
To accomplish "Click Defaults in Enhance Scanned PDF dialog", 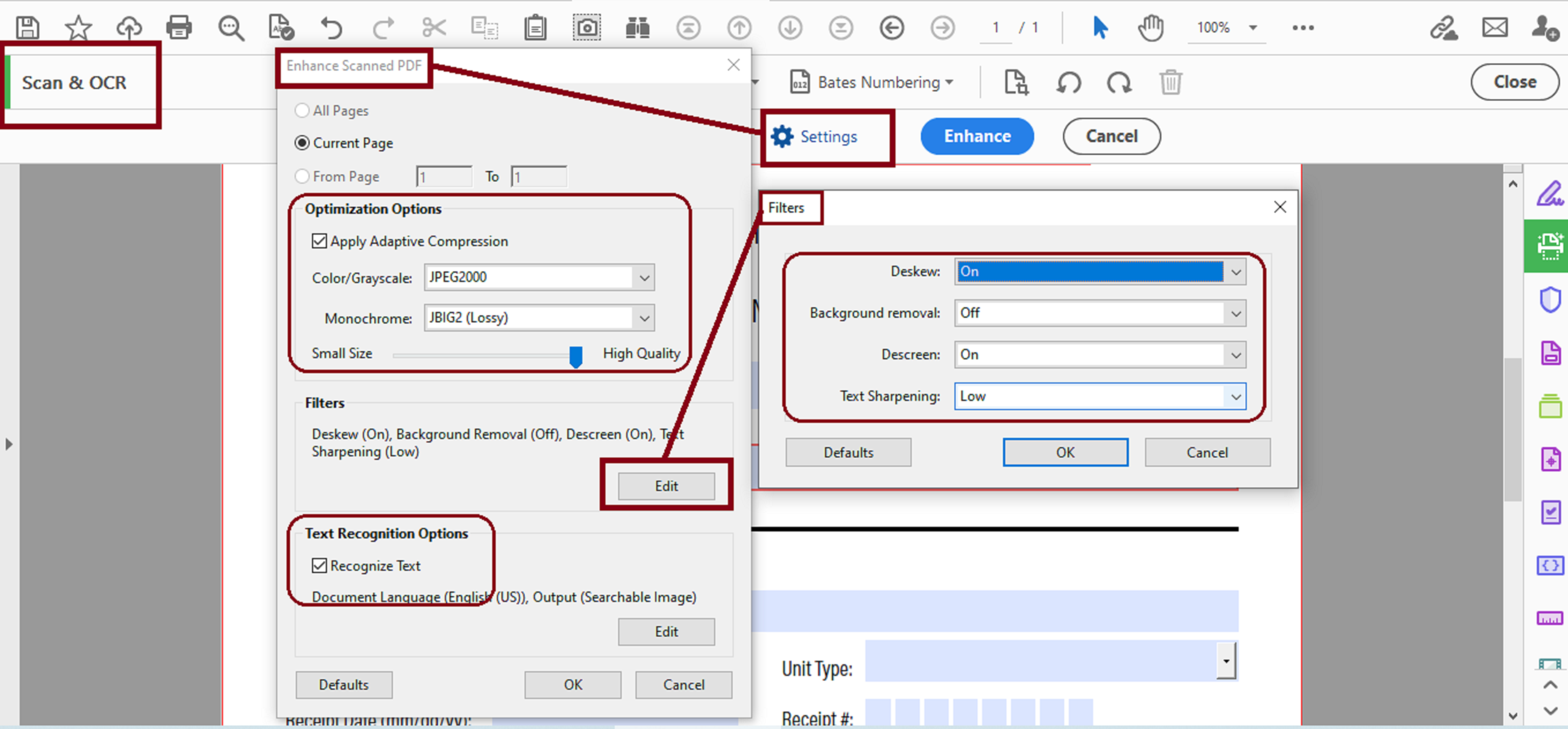I will pyautogui.click(x=344, y=685).
